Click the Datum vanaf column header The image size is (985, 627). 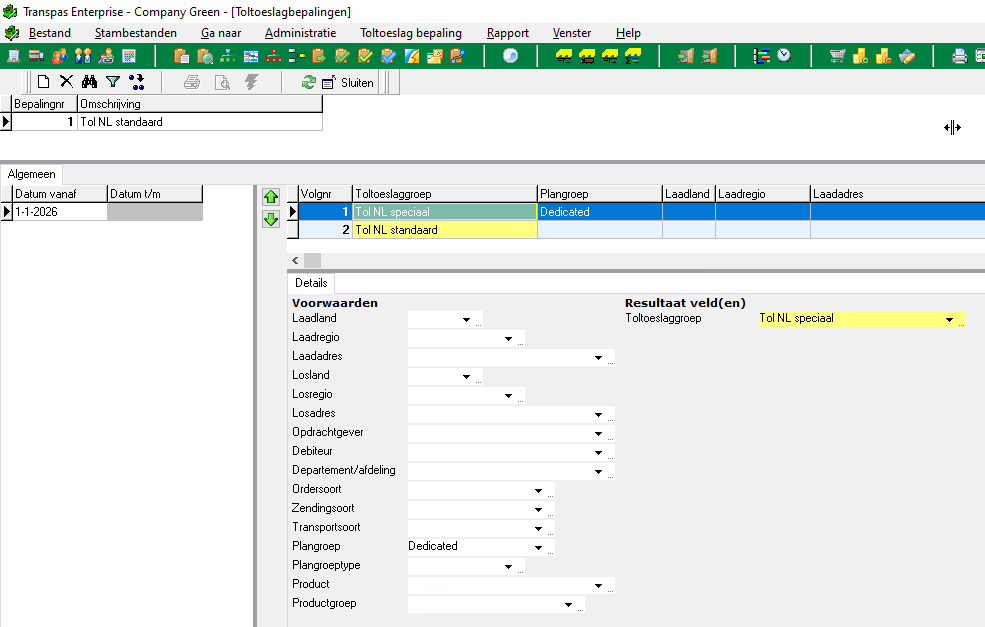point(60,194)
